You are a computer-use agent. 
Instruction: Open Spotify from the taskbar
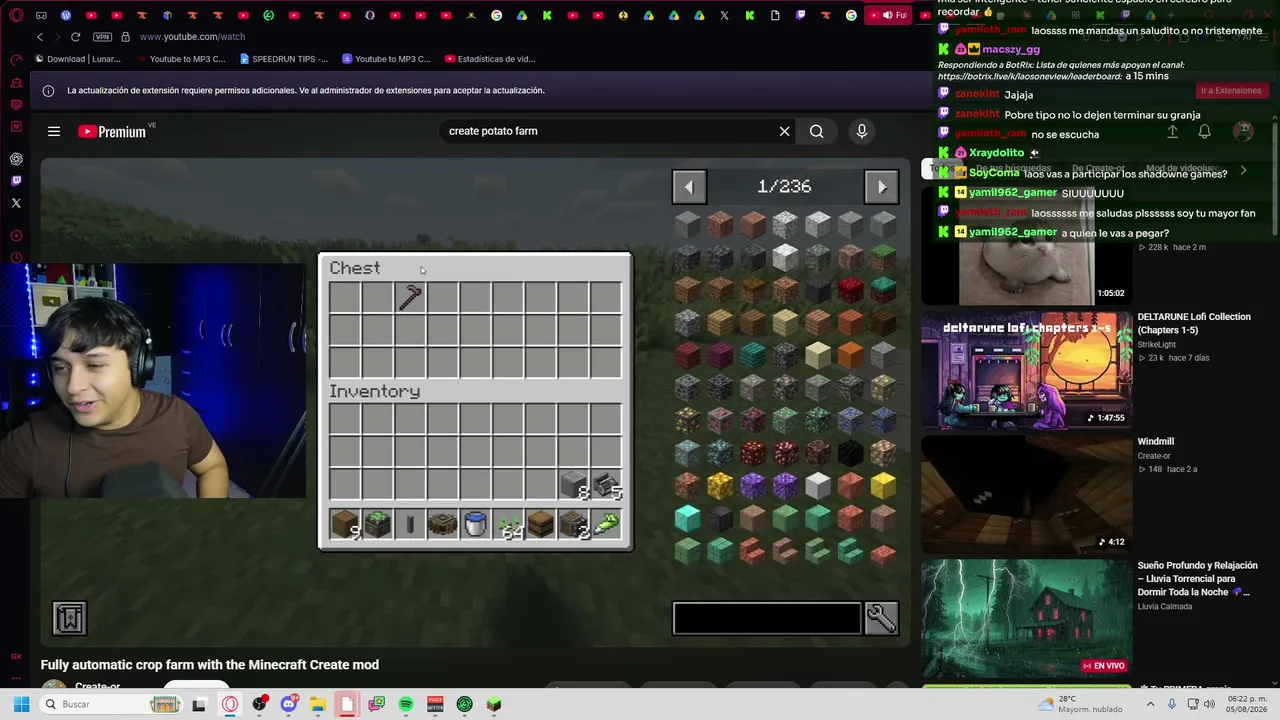[x=406, y=704]
